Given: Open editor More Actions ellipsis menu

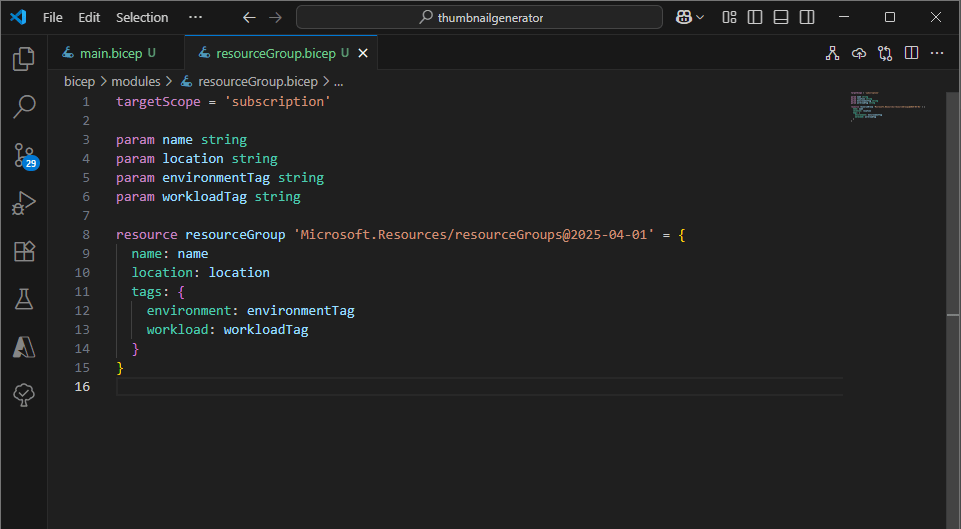Looking at the screenshot, I should pos(937,53).
